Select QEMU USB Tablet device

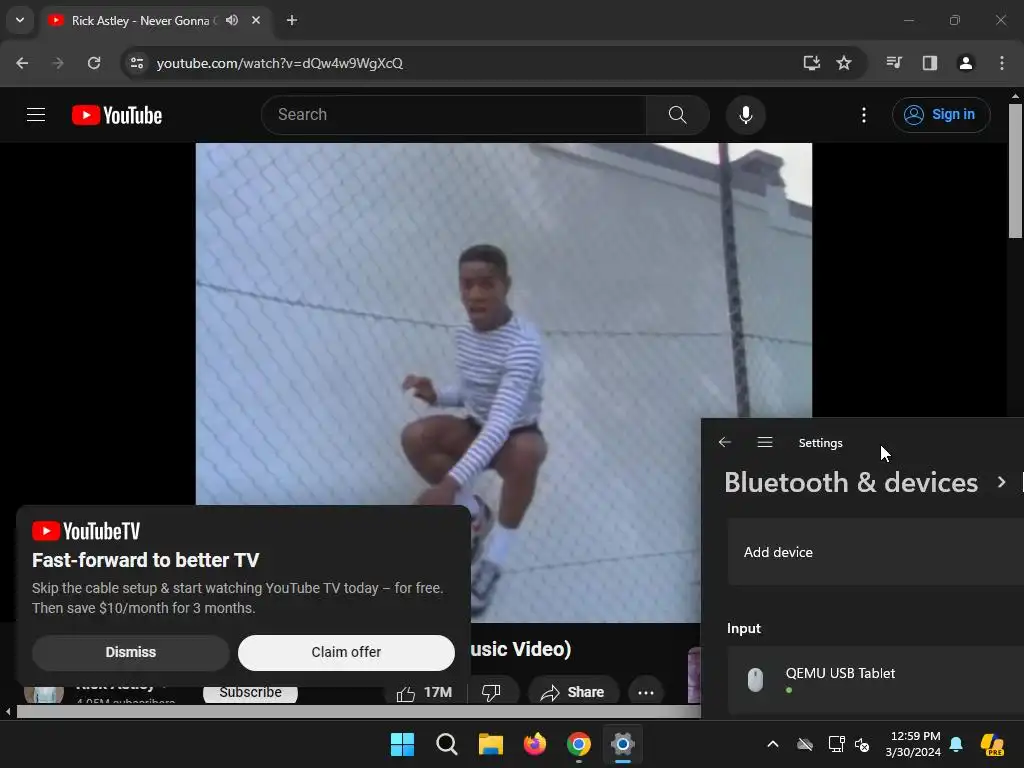(875, 680)
